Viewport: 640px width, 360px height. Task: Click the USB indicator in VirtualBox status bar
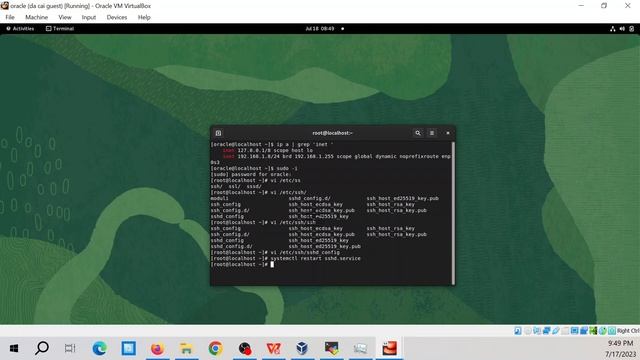[556, 331]
